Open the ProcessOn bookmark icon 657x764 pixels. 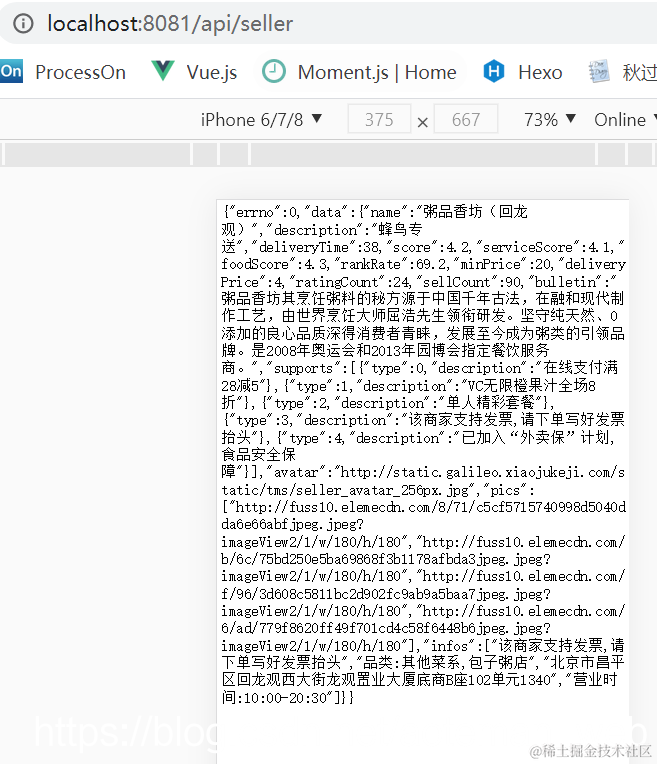pos(11,71)
